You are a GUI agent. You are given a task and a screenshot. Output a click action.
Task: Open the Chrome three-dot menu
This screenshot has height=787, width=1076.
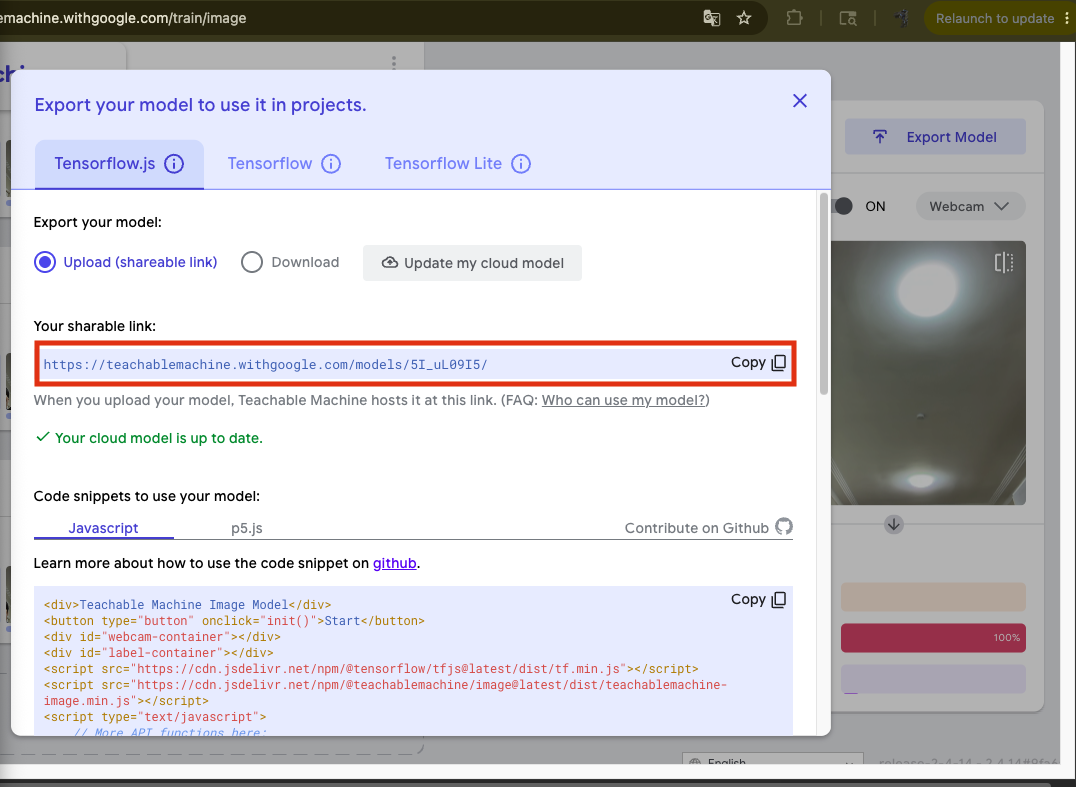1066,19
